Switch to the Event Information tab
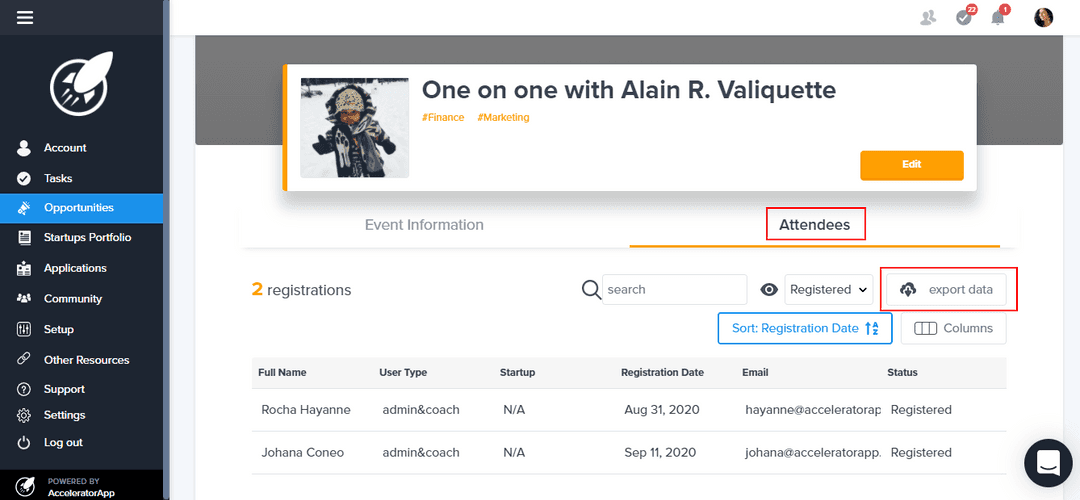The width and height of the screenshot is (1080, 500). point(424,225)
